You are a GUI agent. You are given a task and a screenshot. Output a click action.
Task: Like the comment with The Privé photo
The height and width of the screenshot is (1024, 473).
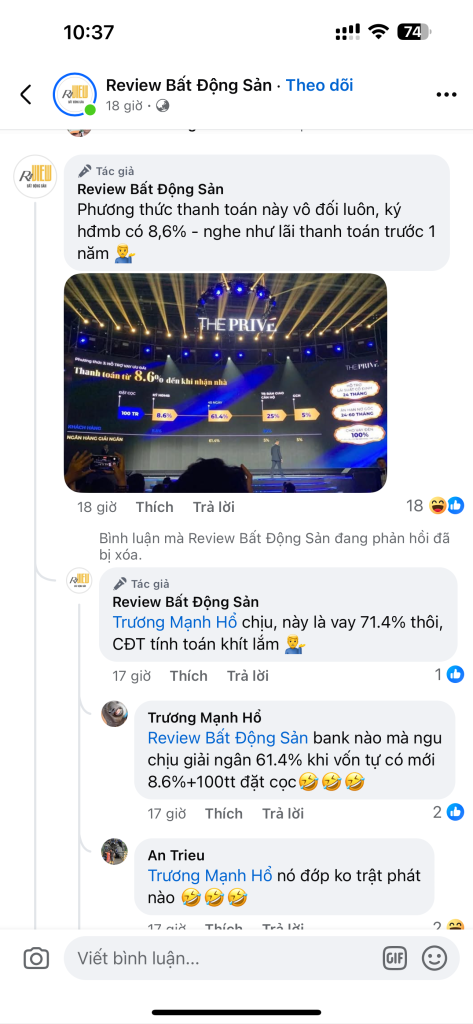pos(155,507)
